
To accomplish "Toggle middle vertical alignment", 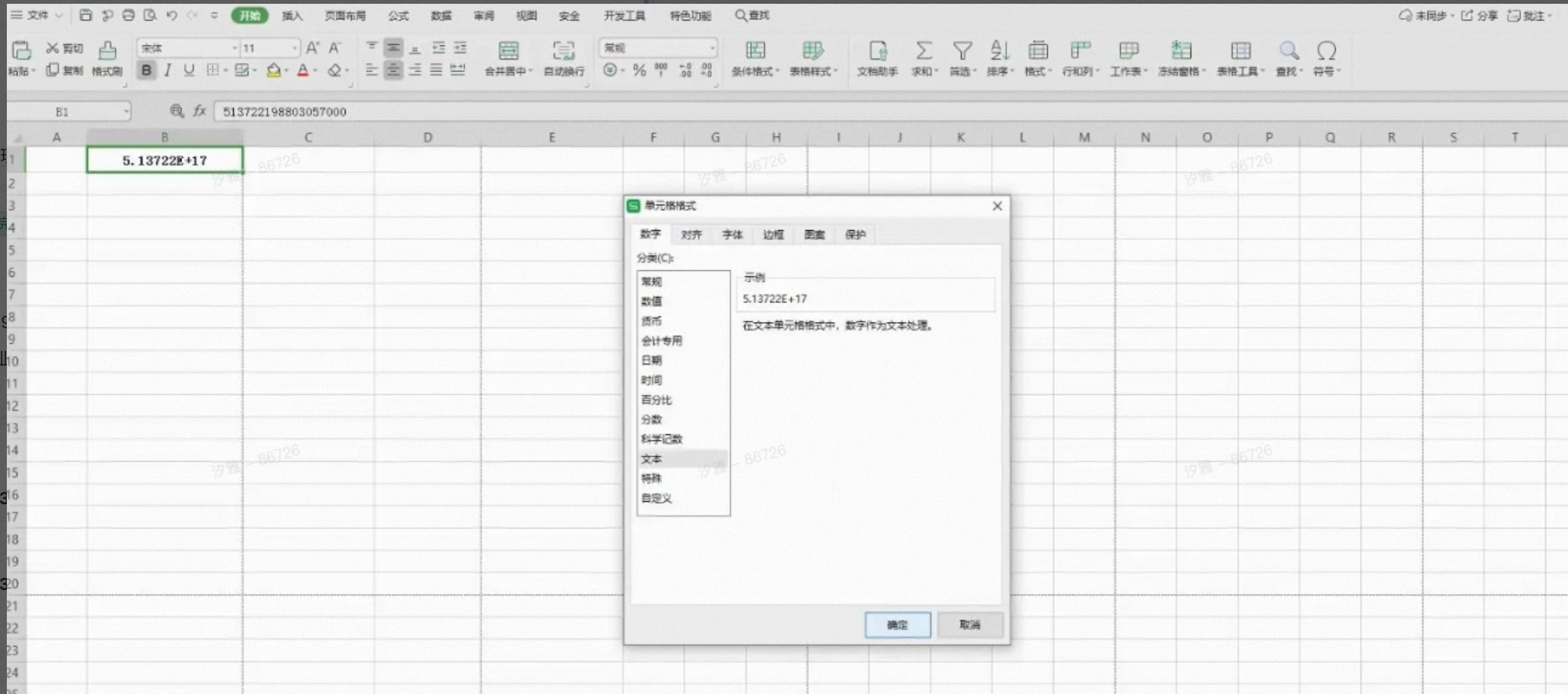I will 393,48.
